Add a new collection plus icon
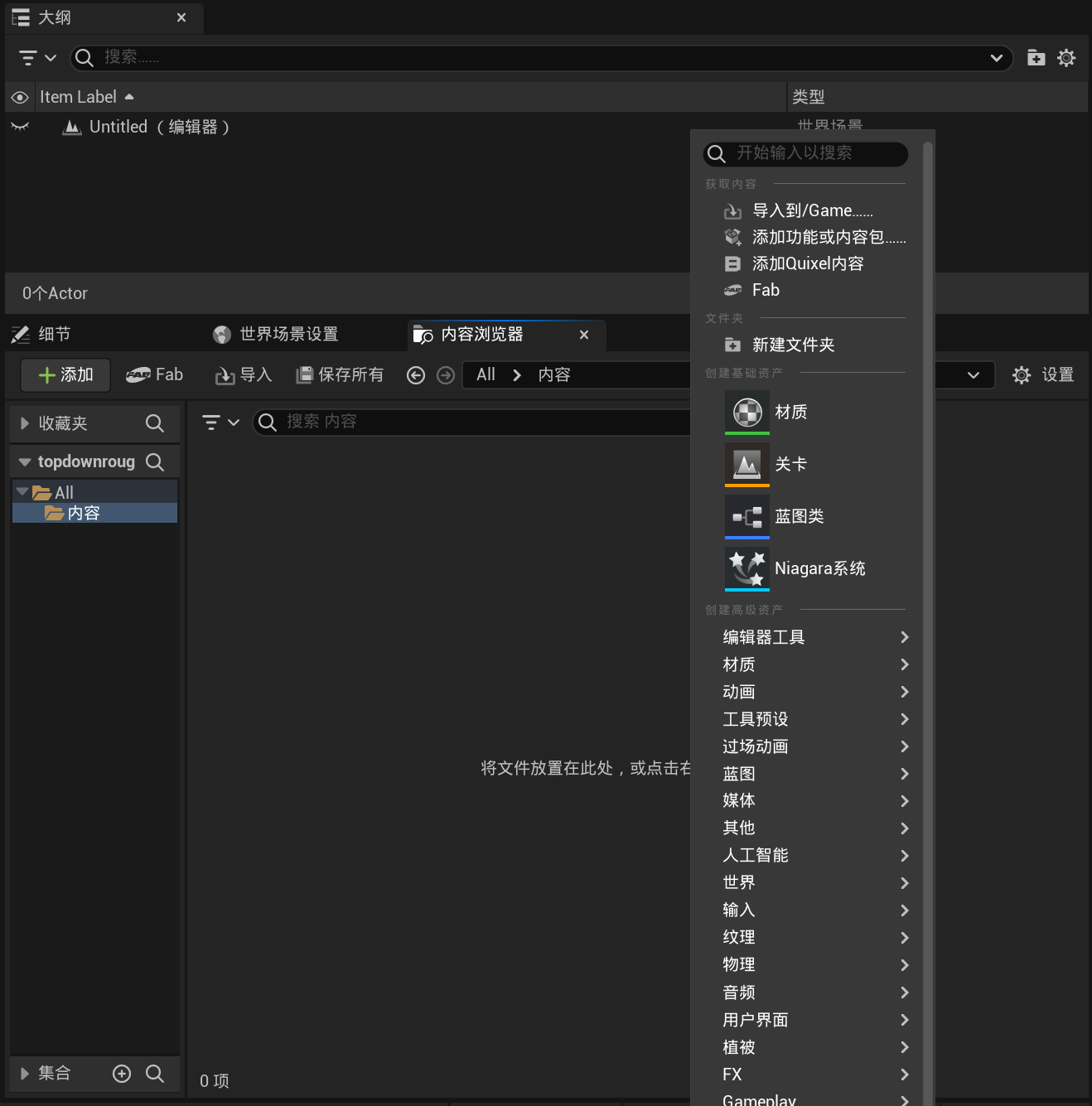The height and width of the screenshot is (1106, 1092). (x=122, y=1074)
